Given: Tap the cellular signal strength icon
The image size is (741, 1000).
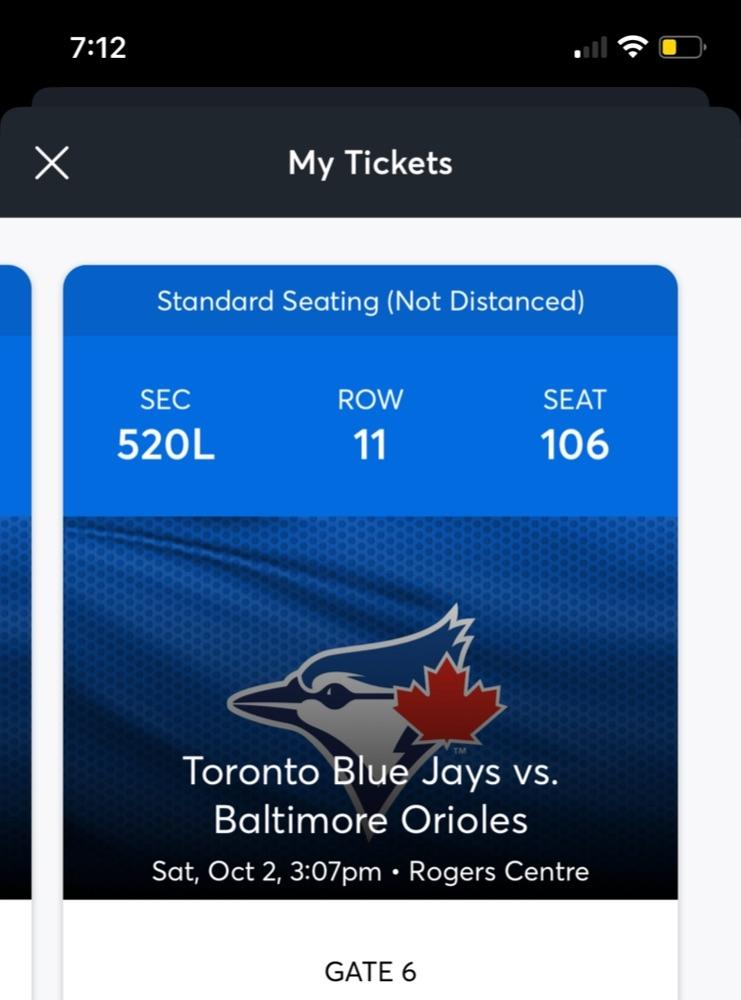Looking at the screenshot, I should click(x=590, y=47).
